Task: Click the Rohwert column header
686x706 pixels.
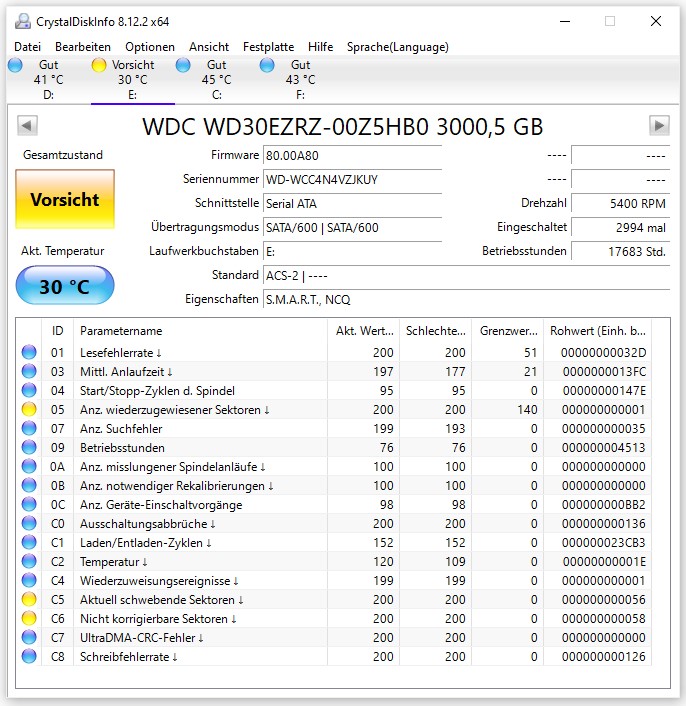Action: (597, 331)
